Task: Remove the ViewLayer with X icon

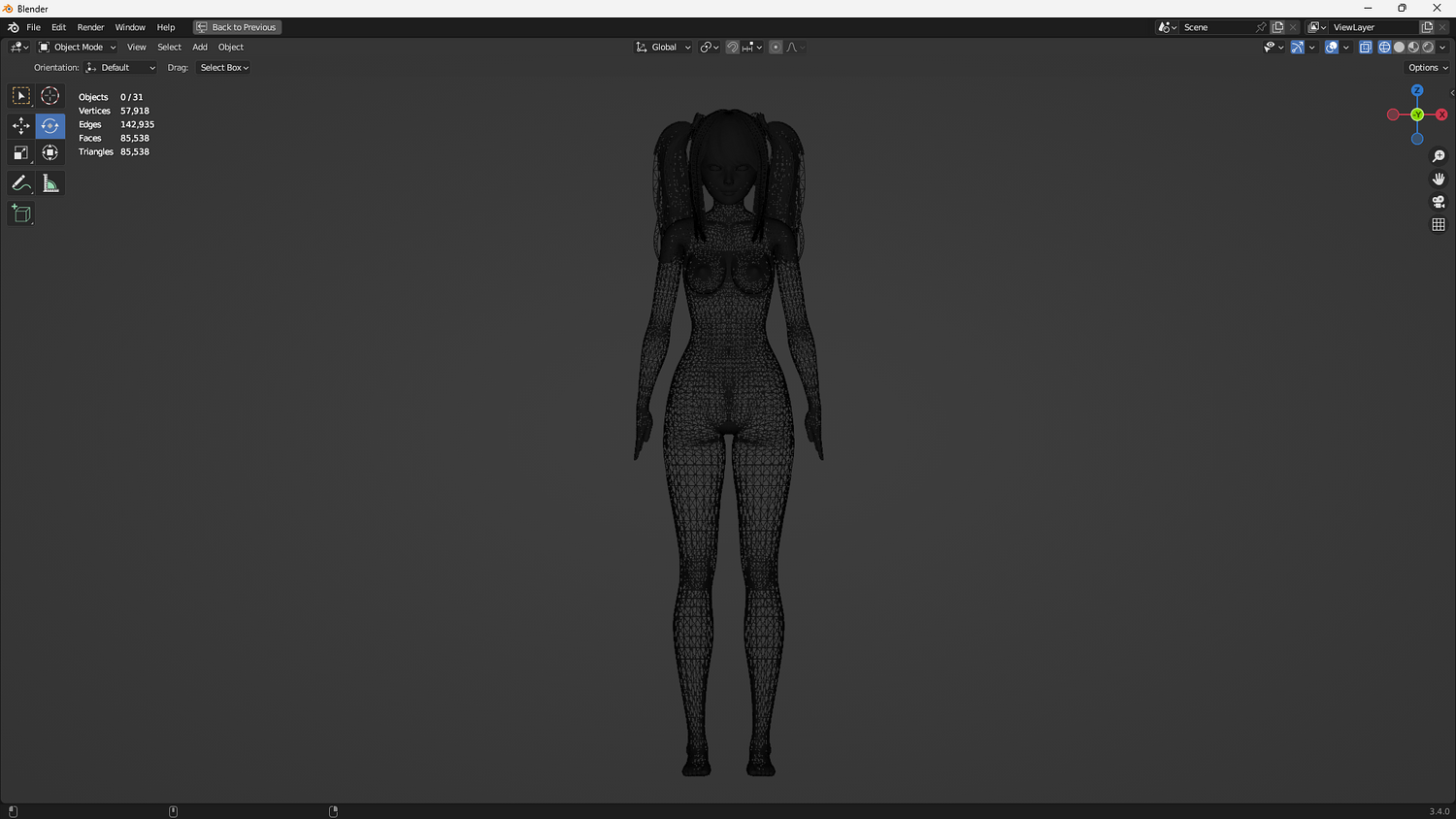Action: click(x=1442, y=27)
